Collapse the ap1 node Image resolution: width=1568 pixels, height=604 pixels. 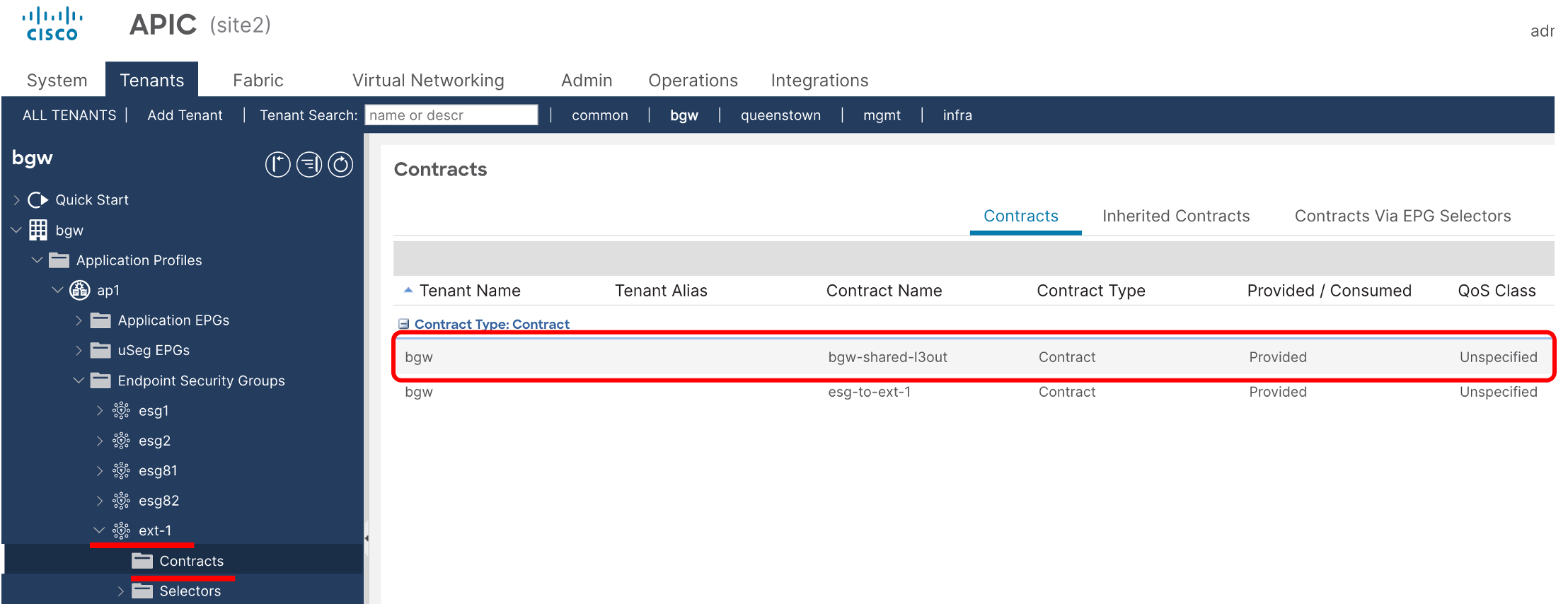click(58, 290)
